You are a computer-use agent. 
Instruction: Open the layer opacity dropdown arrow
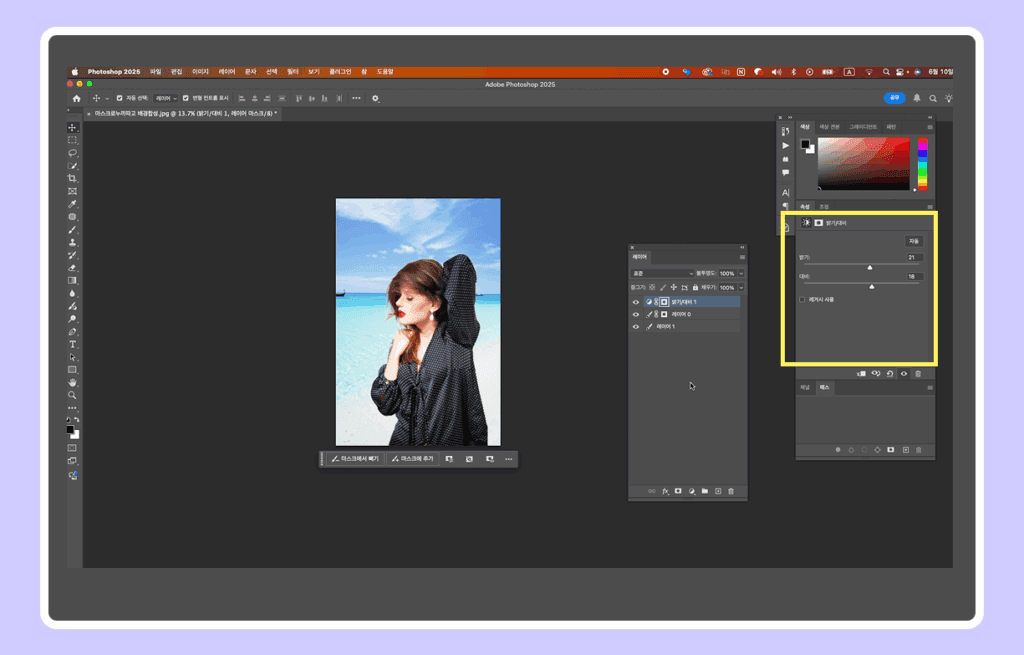click(x=741, y=274)
